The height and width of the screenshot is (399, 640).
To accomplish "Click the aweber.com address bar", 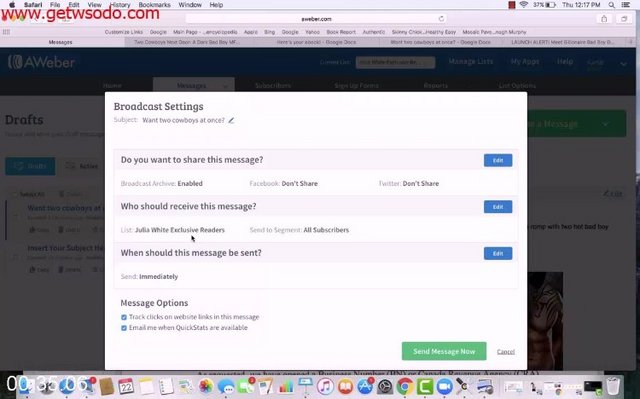I will (316, 19).
